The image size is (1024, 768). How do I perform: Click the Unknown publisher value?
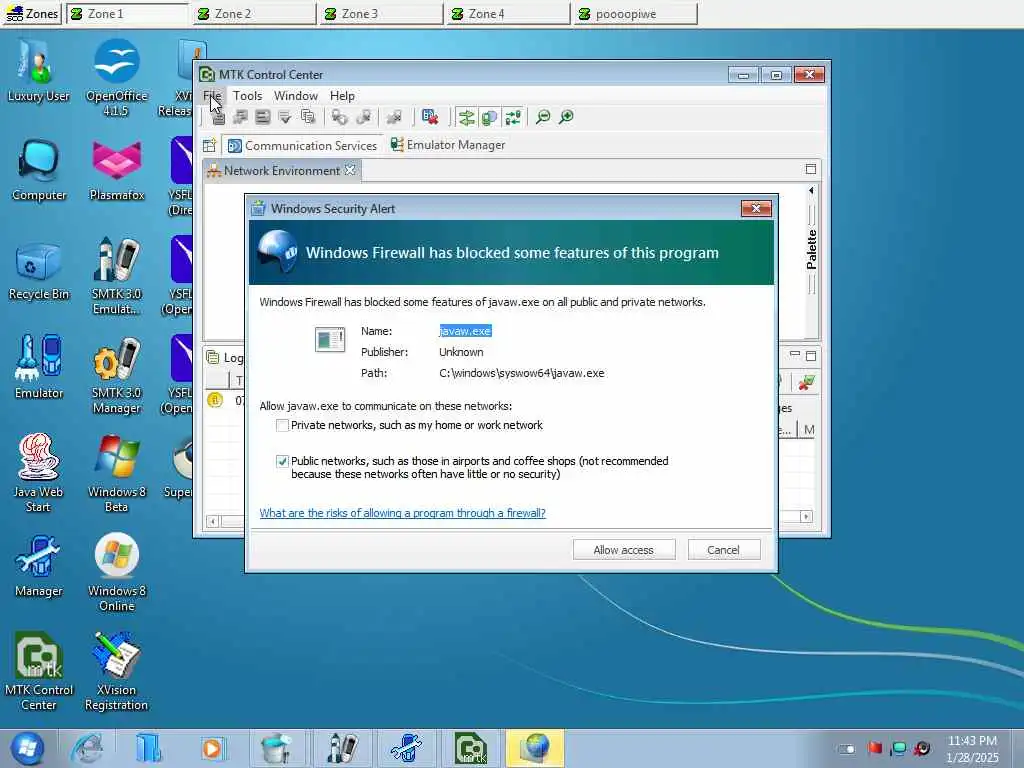pos(461,352)
